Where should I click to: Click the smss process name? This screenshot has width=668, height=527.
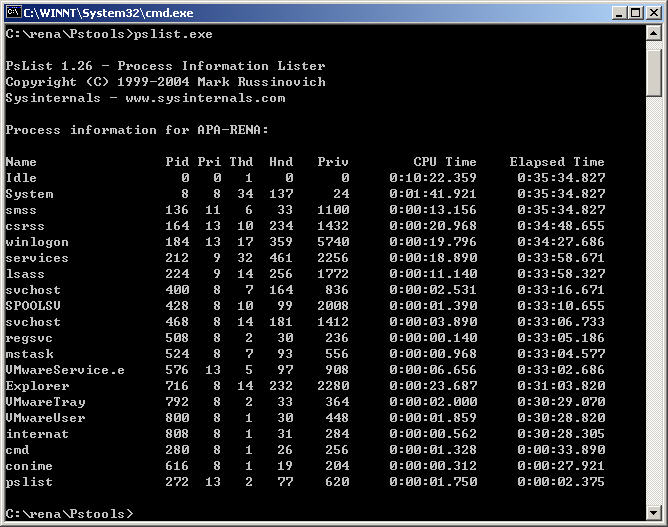tap(21, 210)
